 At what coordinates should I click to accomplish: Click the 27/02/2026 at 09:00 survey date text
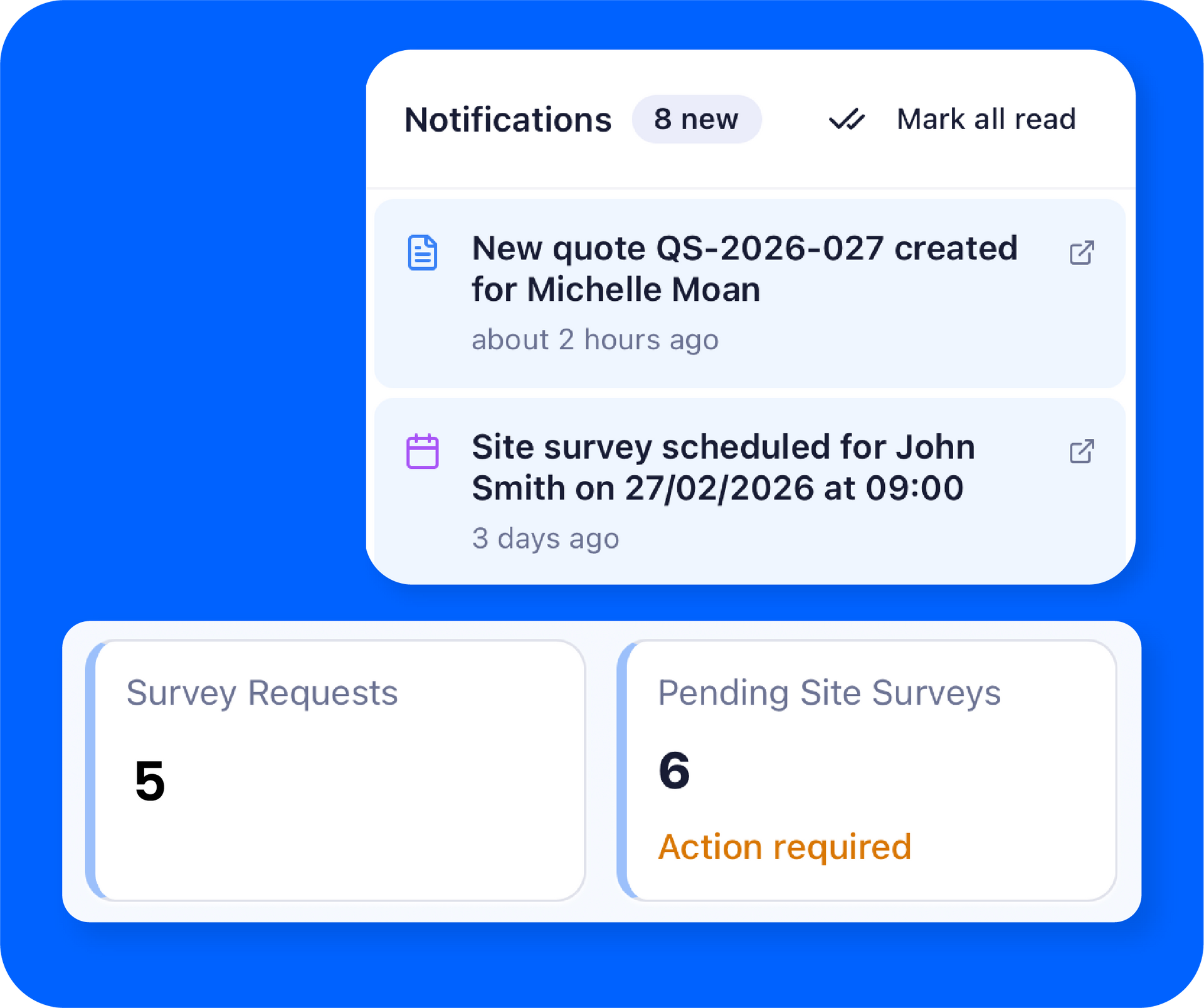coord(793,488)
